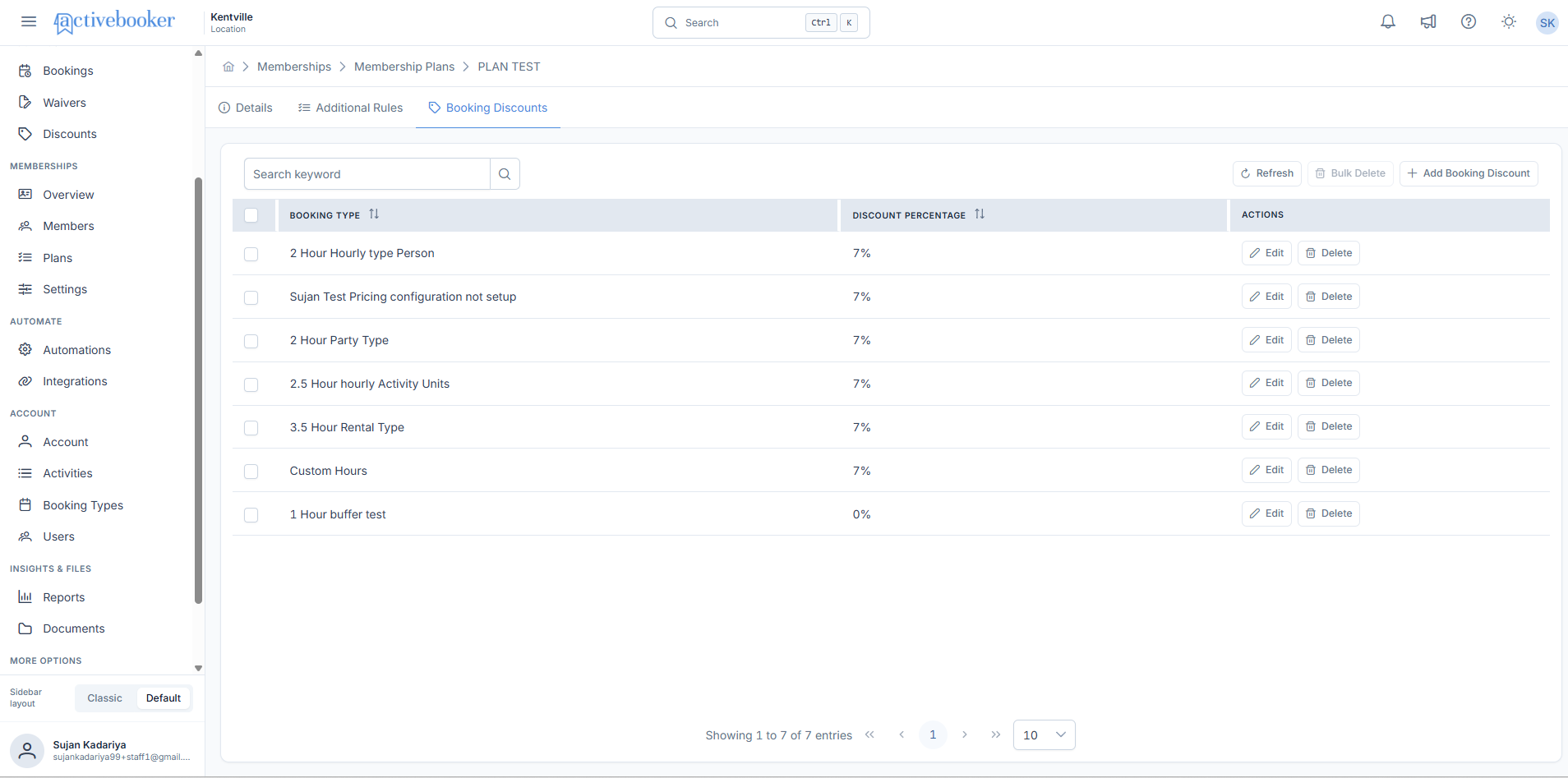Image resolution: width=1568 pixels, height=778 pixels.
Task: Delete the 1 Hour buffer test discount
Action: (x=1329, y=513)
